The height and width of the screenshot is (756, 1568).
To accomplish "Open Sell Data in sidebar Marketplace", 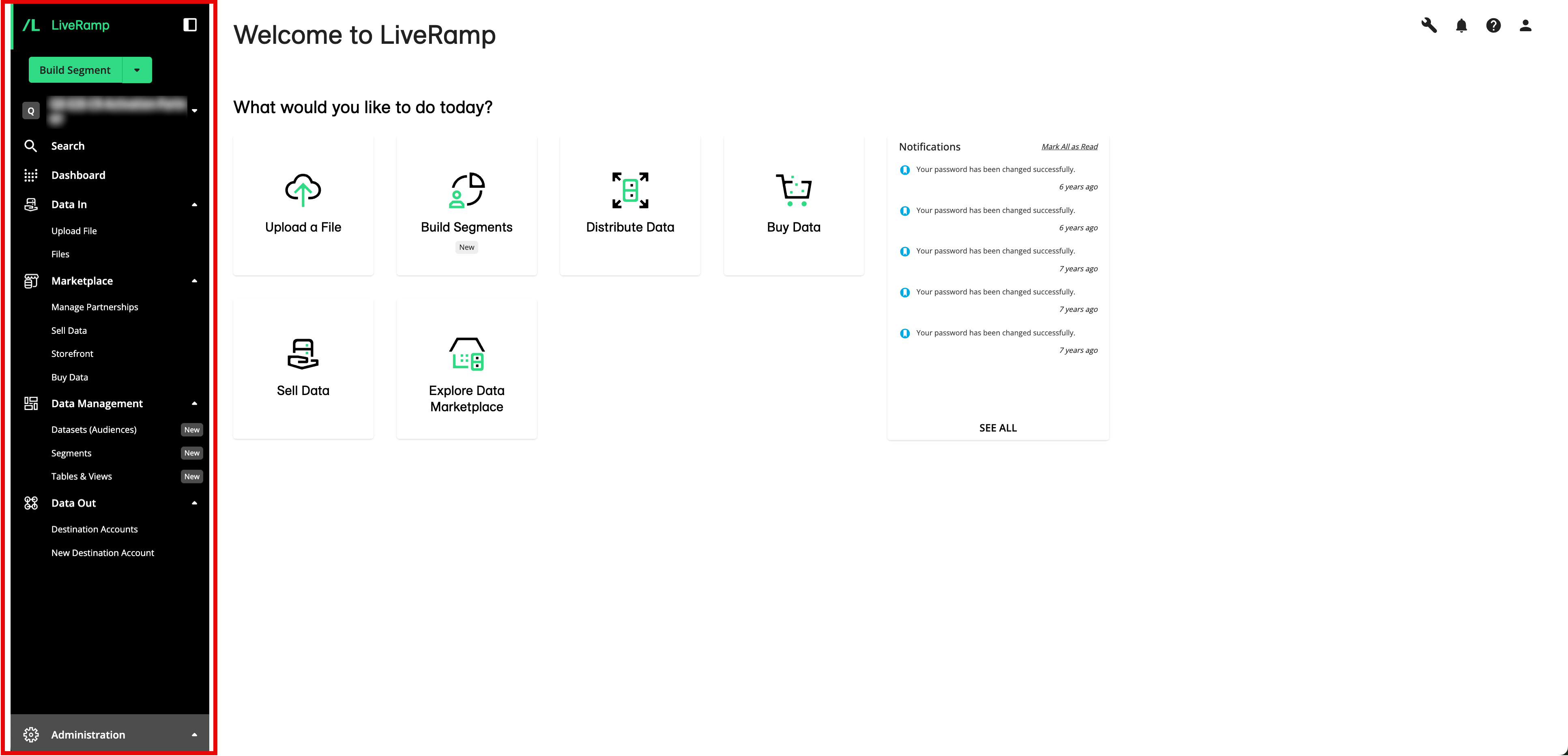I will pos(69,331).
